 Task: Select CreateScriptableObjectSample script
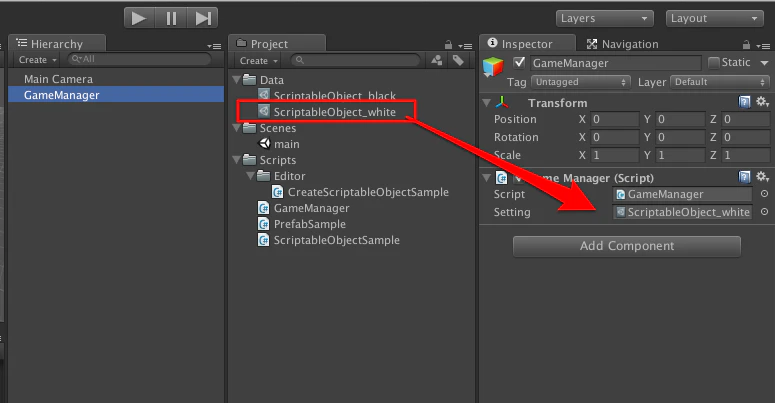pyautogui.click(x=360, y=192)
